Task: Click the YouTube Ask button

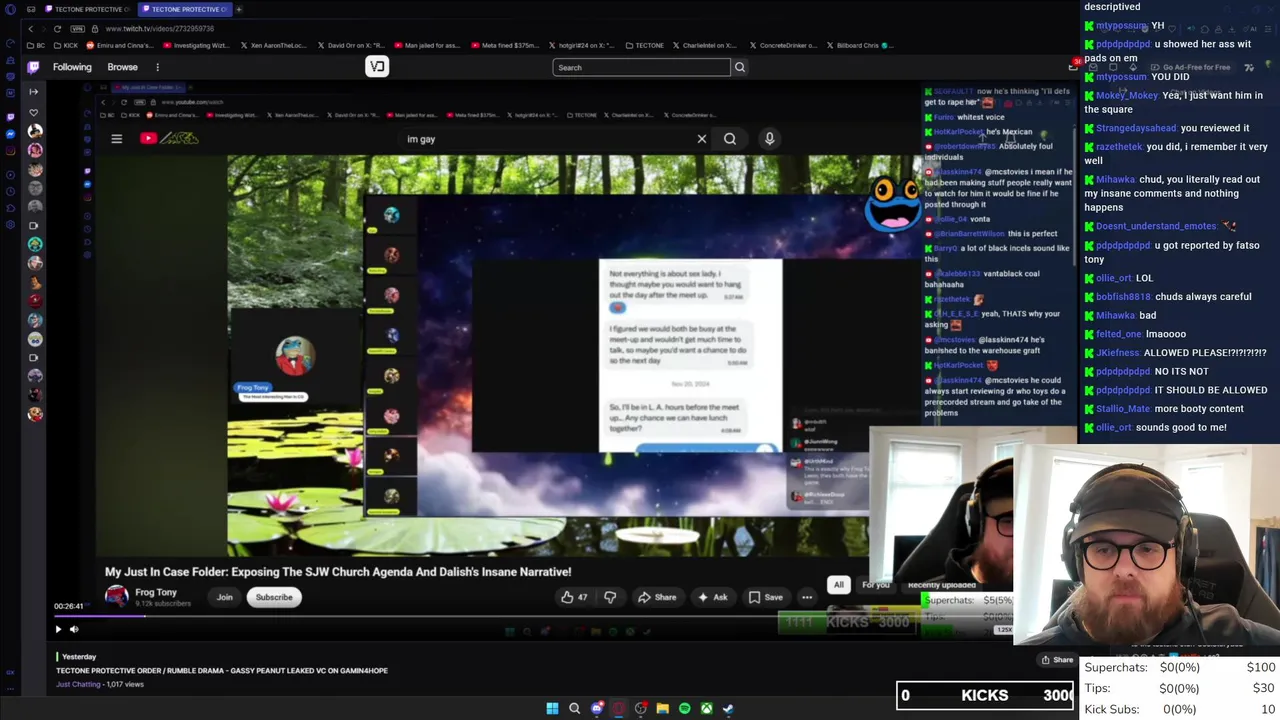Action: coord(713,597)
